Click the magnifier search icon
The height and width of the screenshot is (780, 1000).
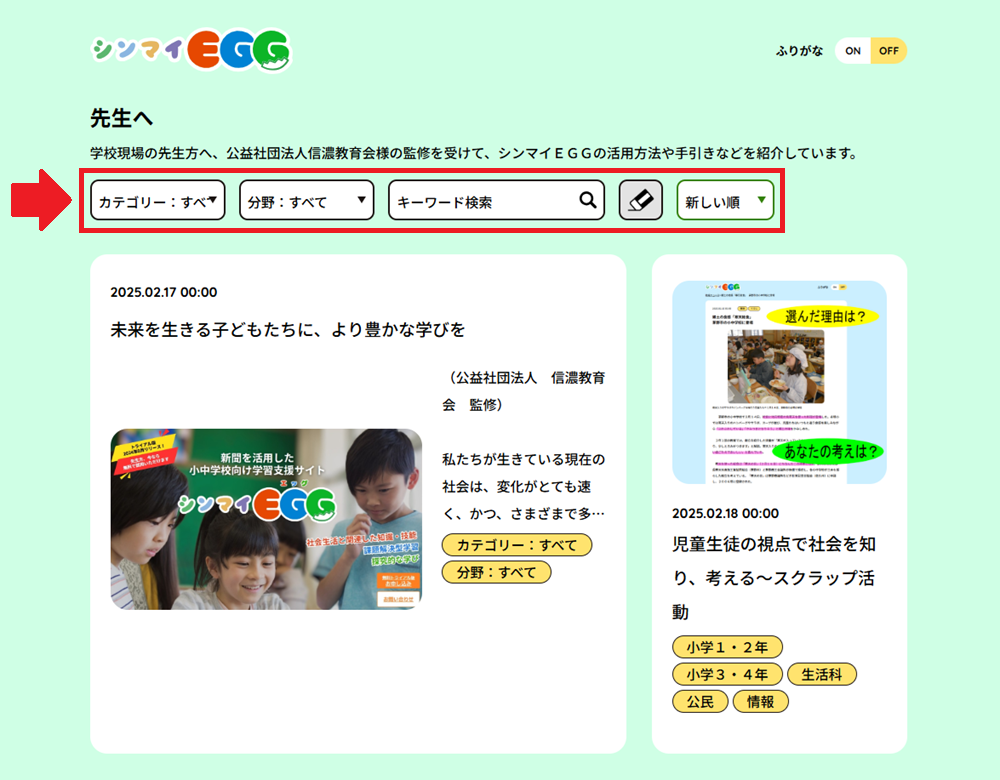tap(587, 200)
